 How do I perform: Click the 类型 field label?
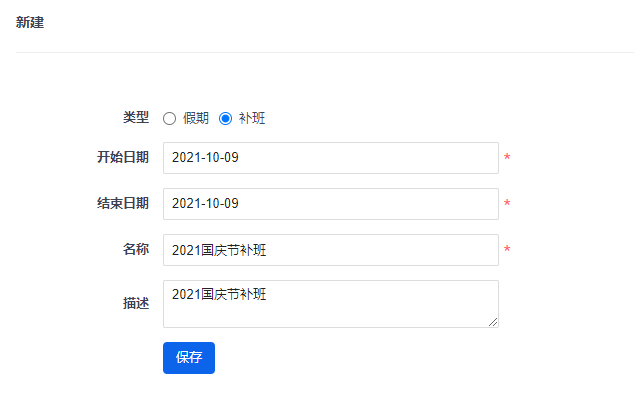pyautogui.click(x=136, y=117)
